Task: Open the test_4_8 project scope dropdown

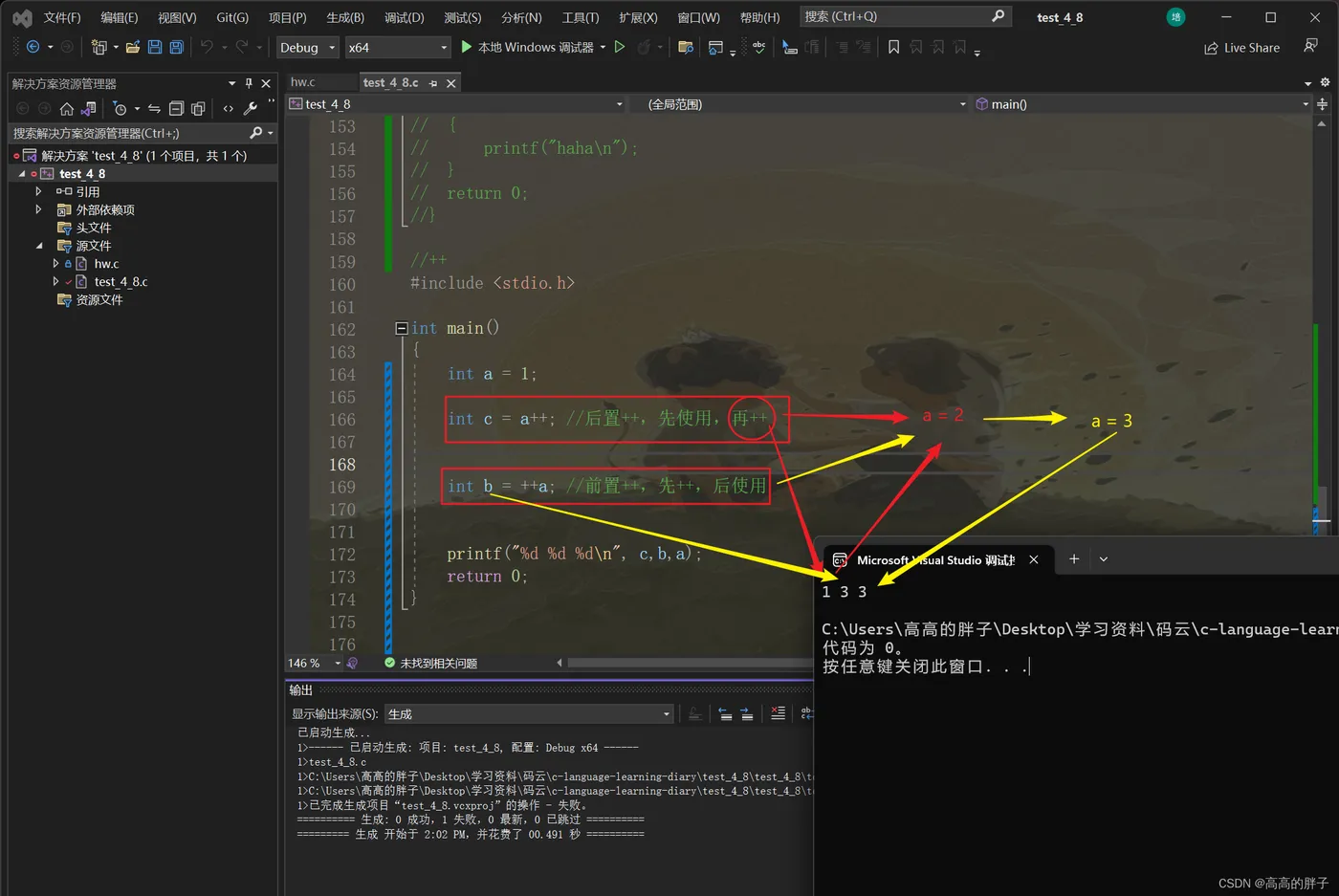Action: click(456, 104)
